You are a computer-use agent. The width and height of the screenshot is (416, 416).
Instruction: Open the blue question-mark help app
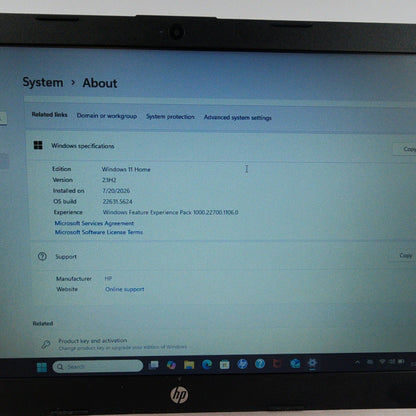click(x=260, y=364)
